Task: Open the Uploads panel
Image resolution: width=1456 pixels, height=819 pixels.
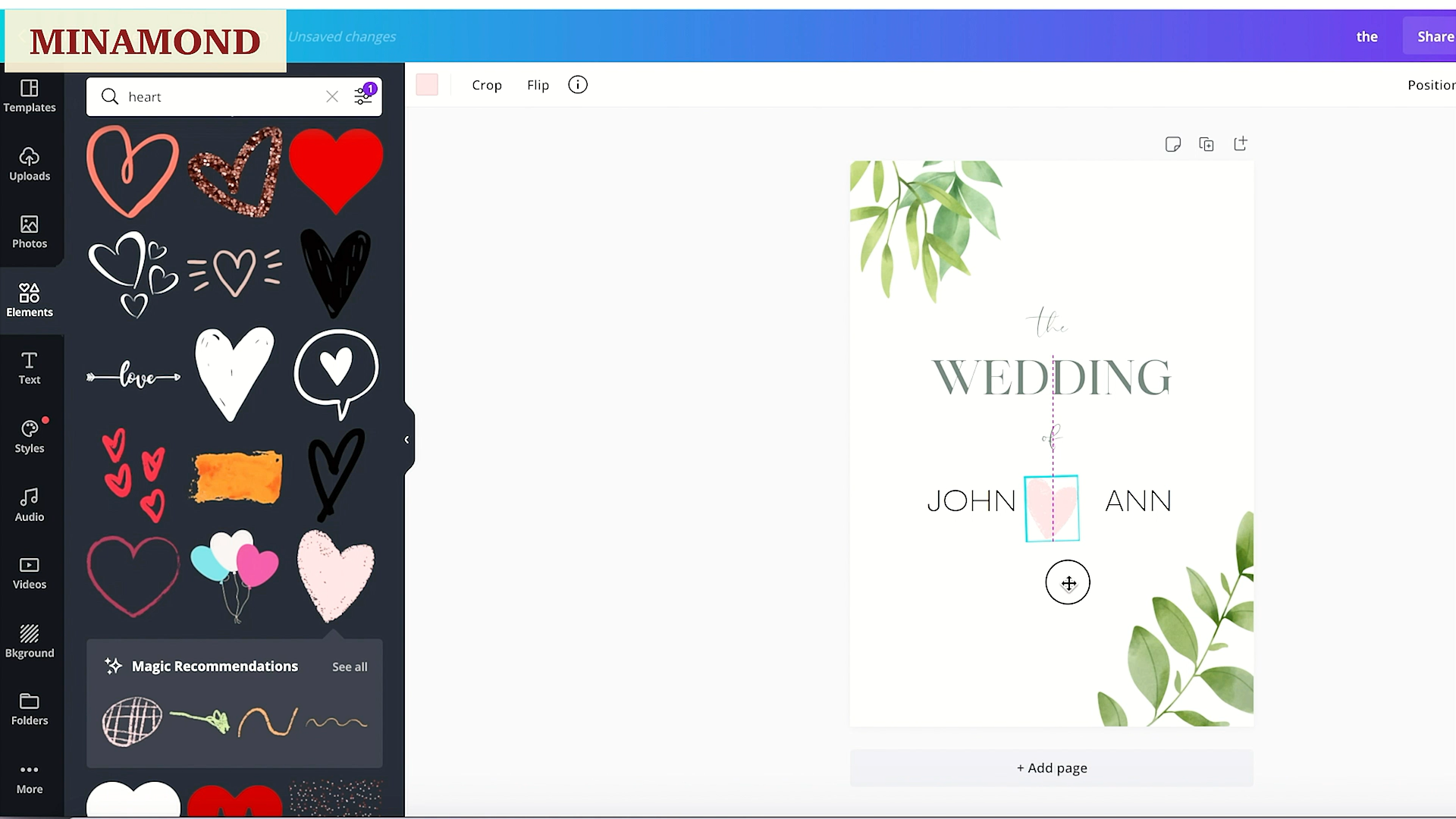Action: (30, 165)
